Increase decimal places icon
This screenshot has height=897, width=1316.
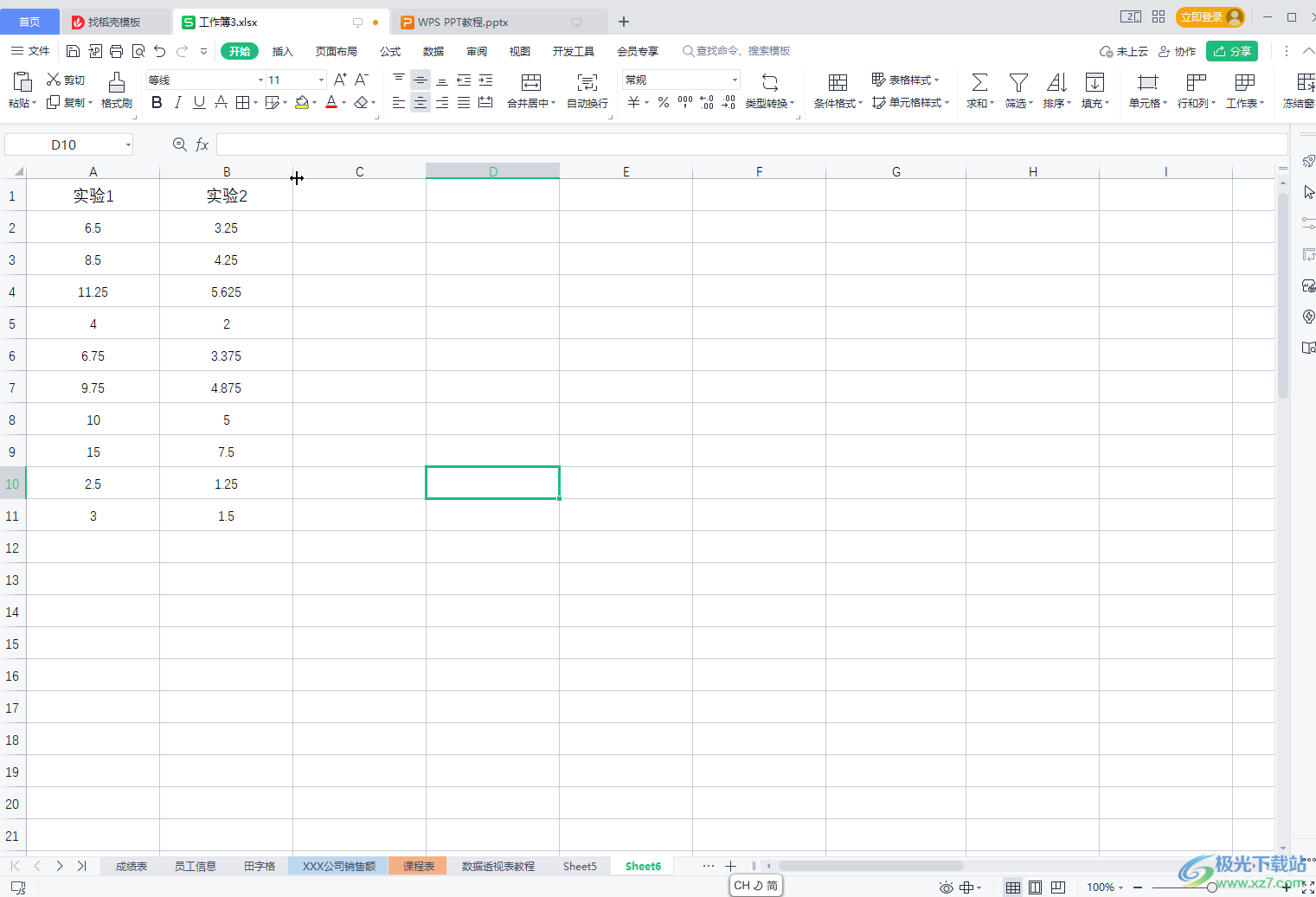707,102
